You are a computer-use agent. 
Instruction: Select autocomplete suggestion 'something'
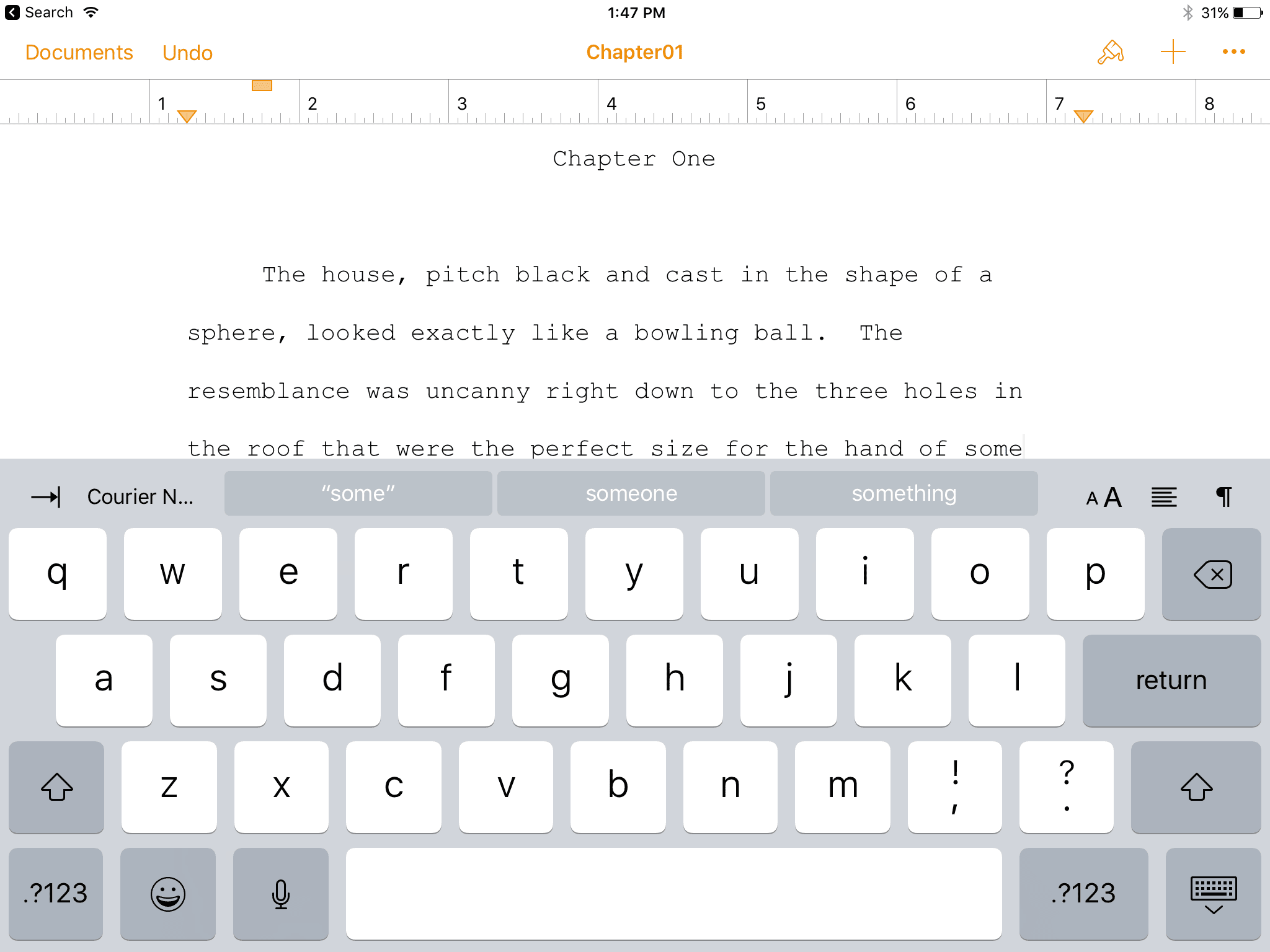click(x=901, y=493)
